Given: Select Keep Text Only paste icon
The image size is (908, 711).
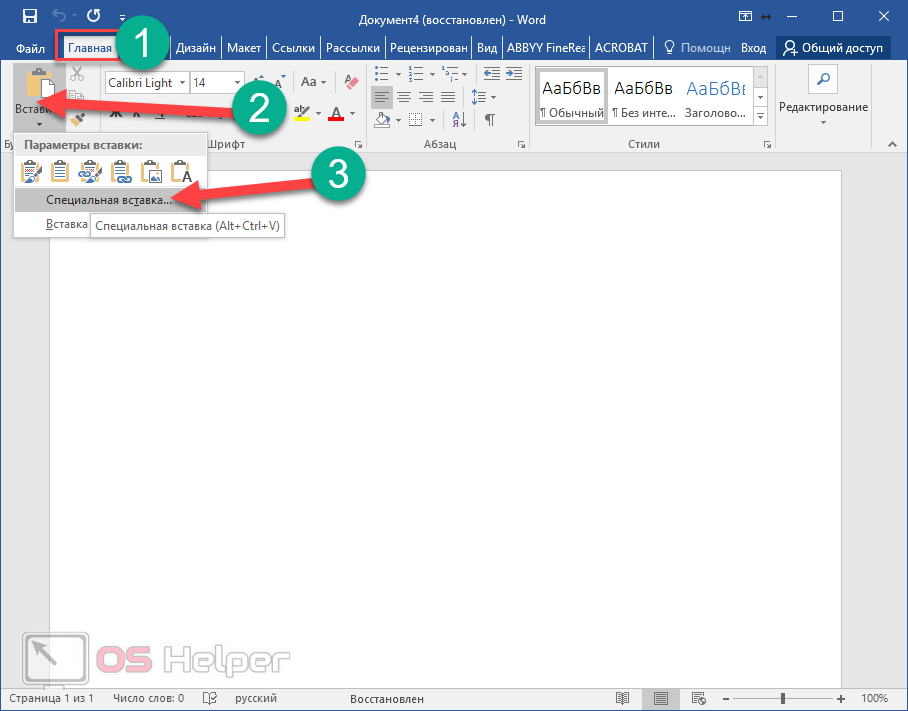Looking at the screenshot, I should pyautogui.click(x=181, y=173).
